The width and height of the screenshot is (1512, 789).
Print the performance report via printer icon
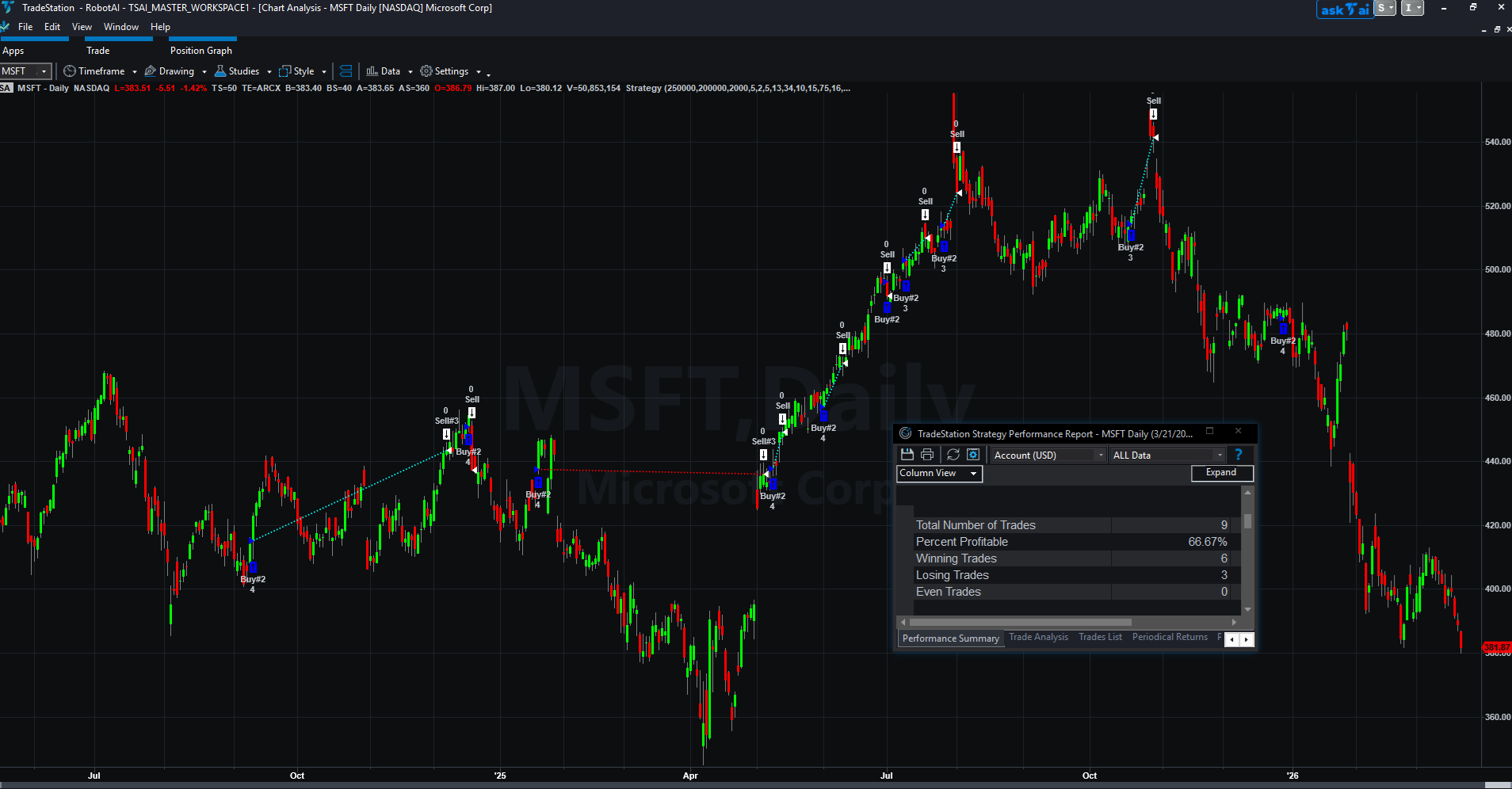click(x=926, y=454)
